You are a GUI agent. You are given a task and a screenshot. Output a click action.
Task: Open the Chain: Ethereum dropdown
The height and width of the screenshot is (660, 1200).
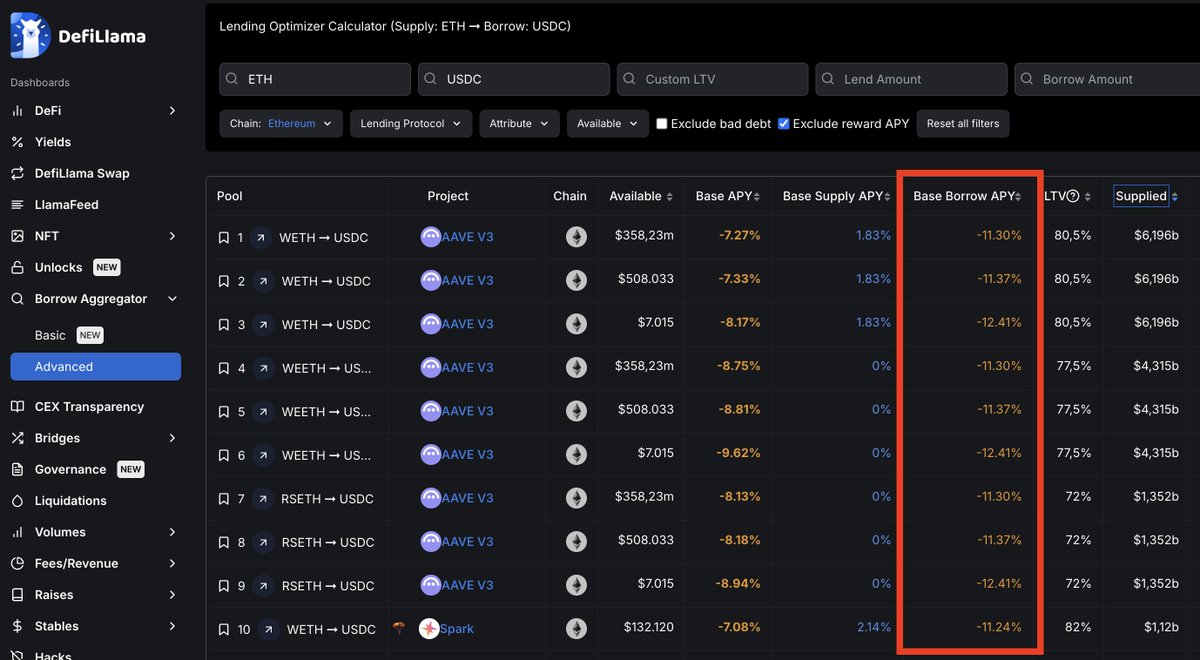[281, 124]
